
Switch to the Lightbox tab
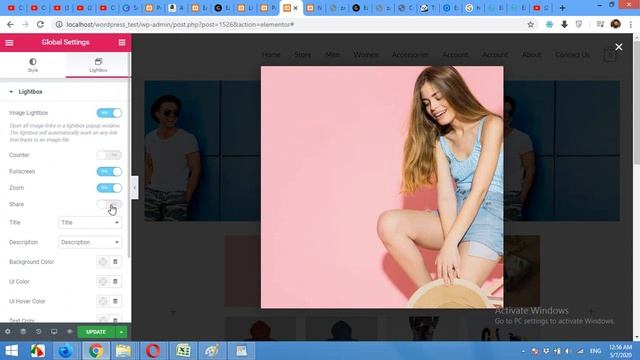point(98,65)
